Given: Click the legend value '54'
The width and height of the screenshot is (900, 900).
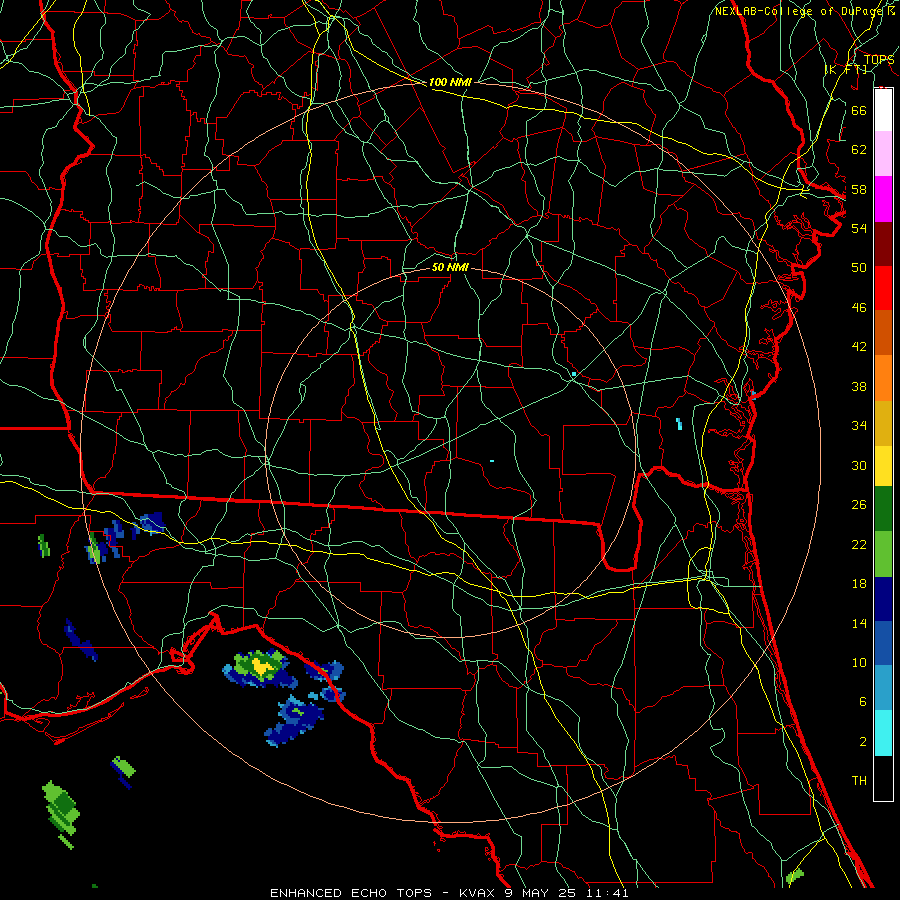Looking at the screenshot, I should [x=859, y=228].
